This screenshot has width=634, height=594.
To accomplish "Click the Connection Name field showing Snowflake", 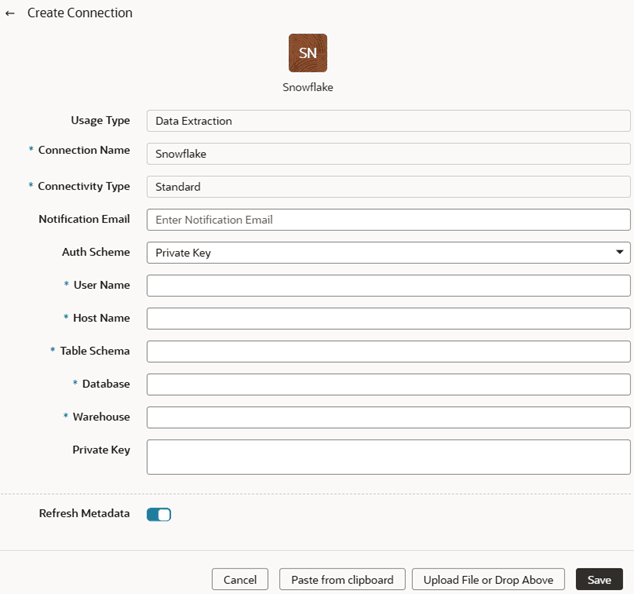I will pos(388,154).
